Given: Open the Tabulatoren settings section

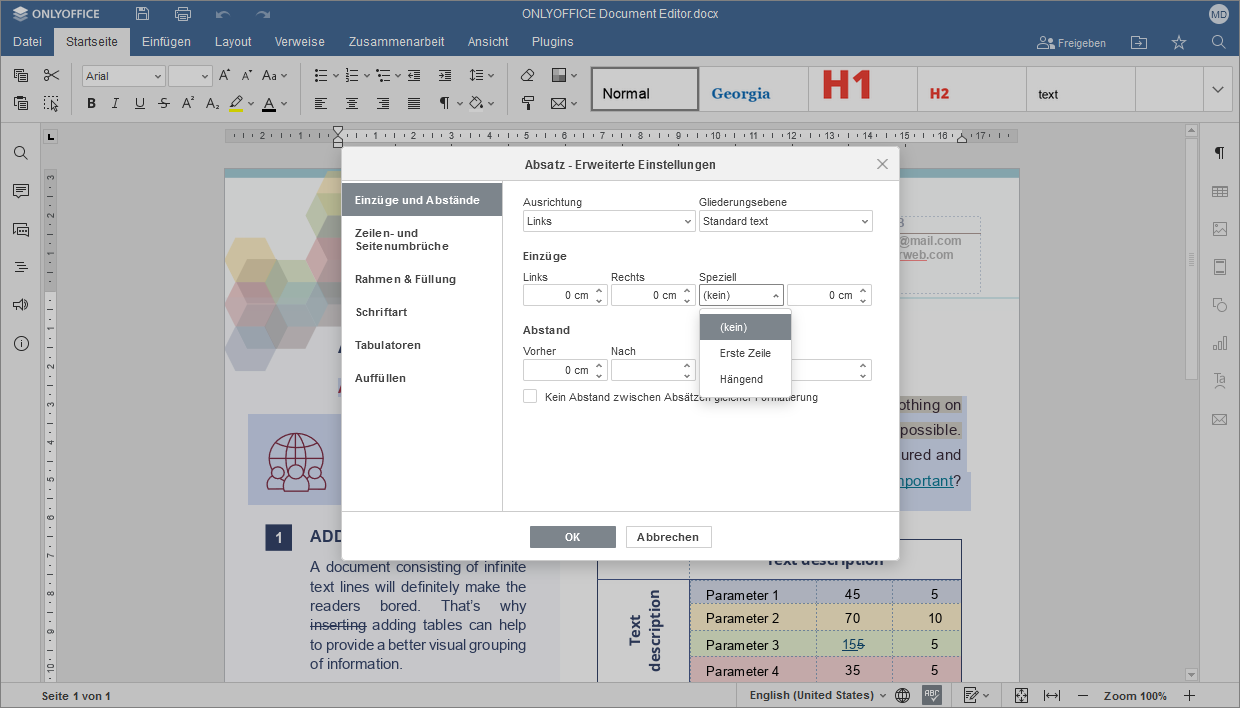Looking at the screenshot, I should 388,345.
